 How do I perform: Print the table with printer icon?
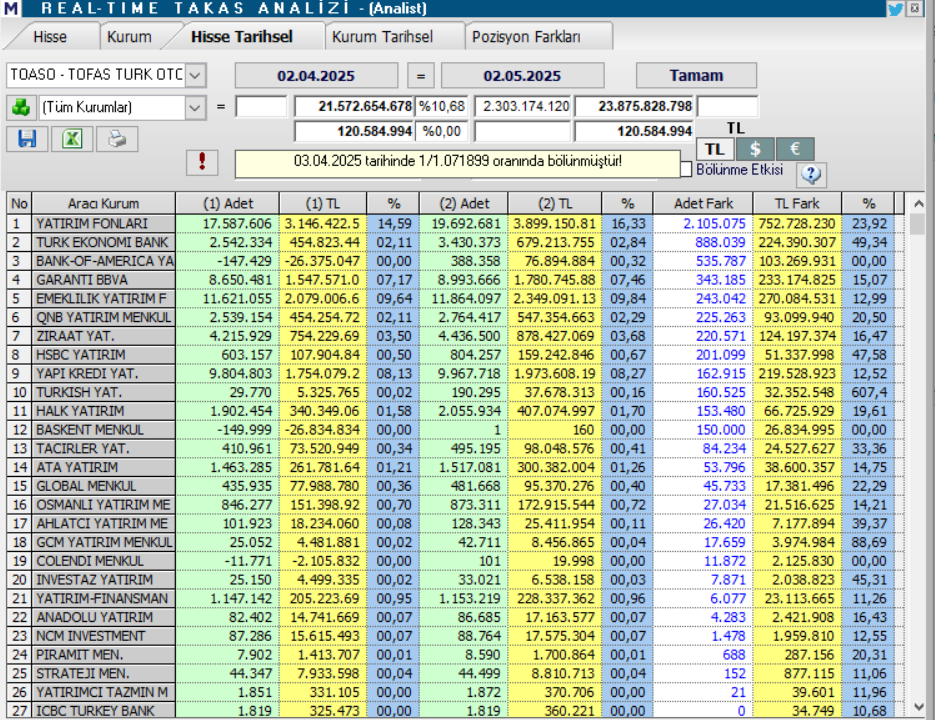[x=117, y=139]
